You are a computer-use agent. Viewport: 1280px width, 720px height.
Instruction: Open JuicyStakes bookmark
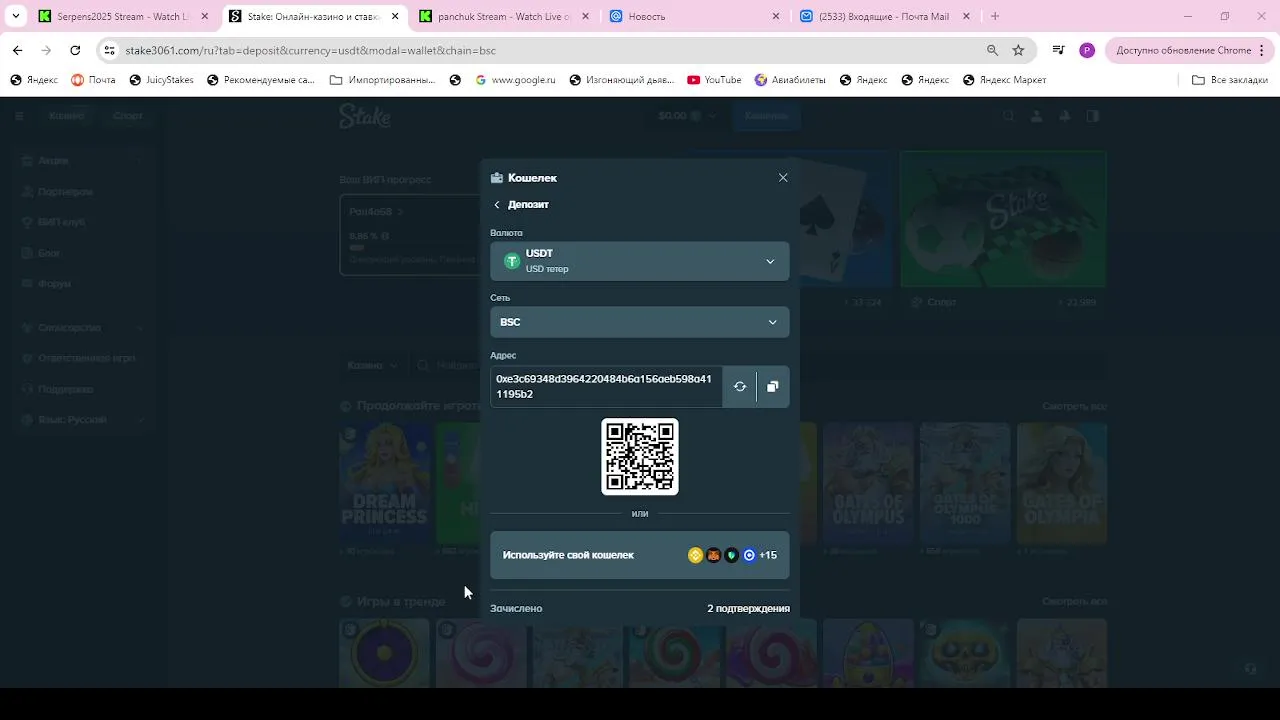click(x=159, y=80)
